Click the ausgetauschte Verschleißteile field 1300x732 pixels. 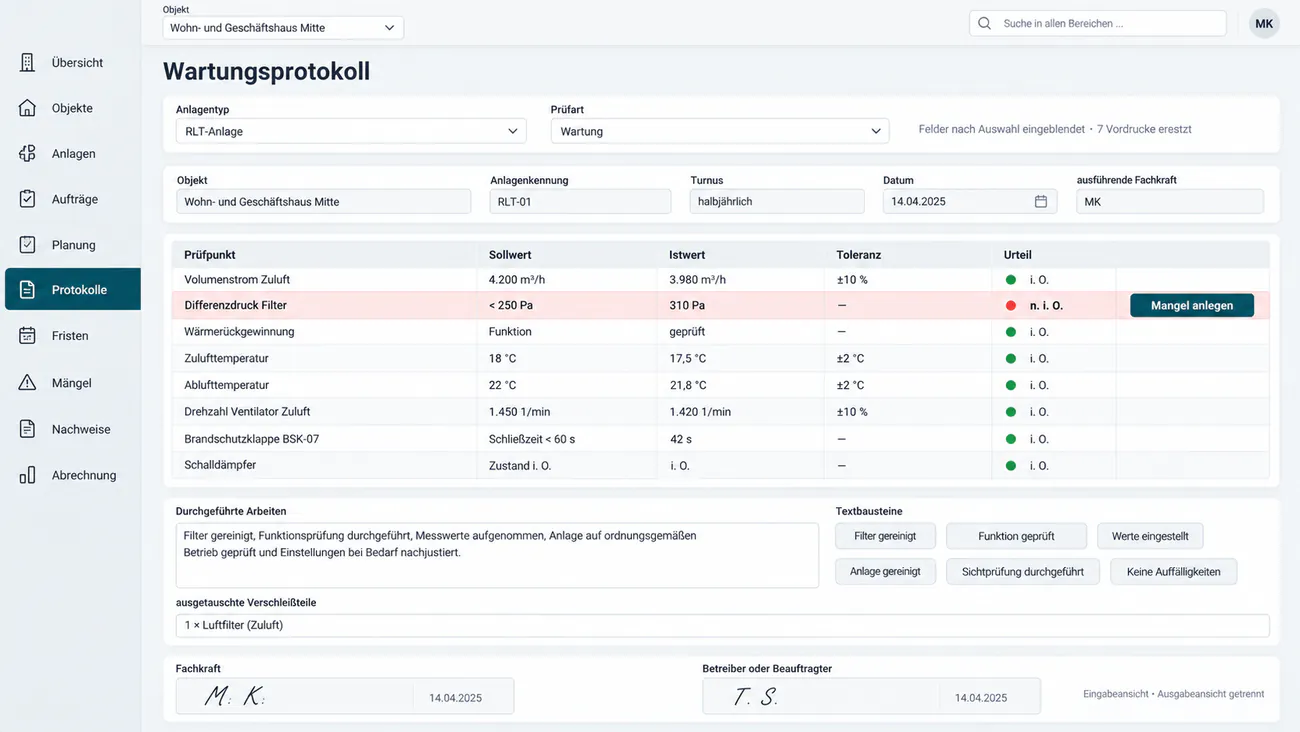[x=722, y=625]
